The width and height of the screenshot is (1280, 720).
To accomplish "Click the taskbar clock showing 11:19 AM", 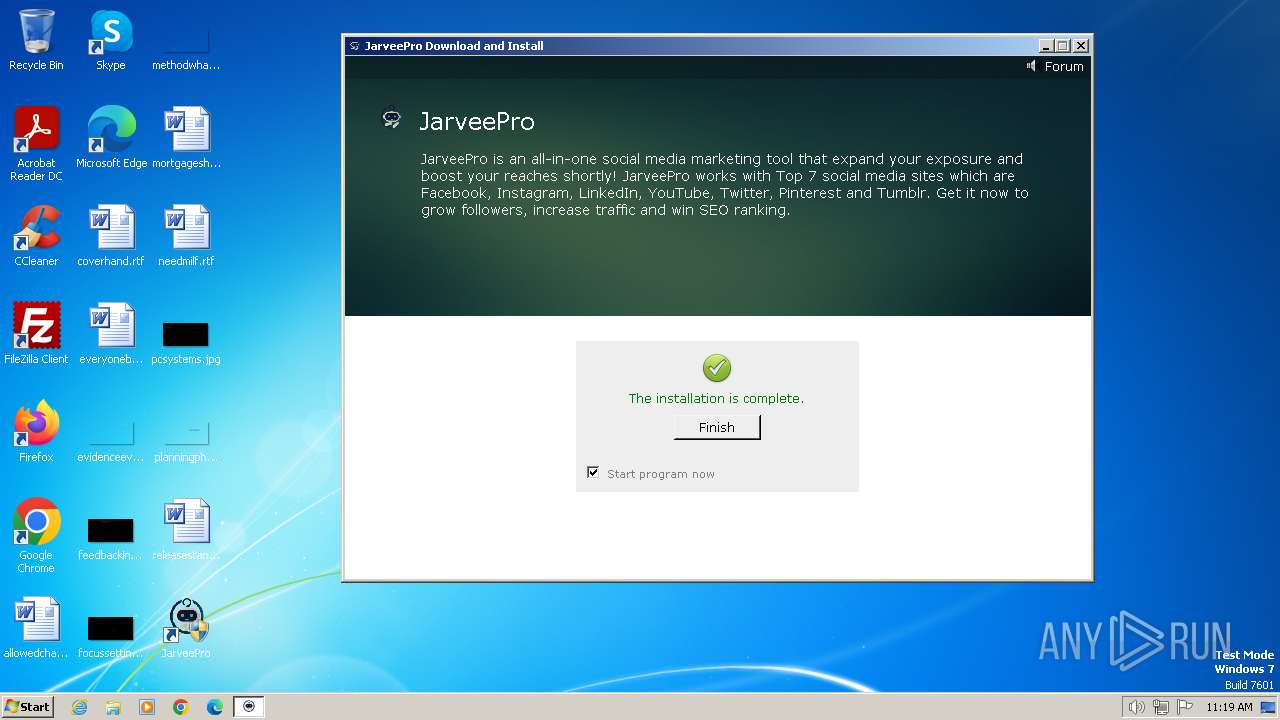I will tap(1229, 707).
